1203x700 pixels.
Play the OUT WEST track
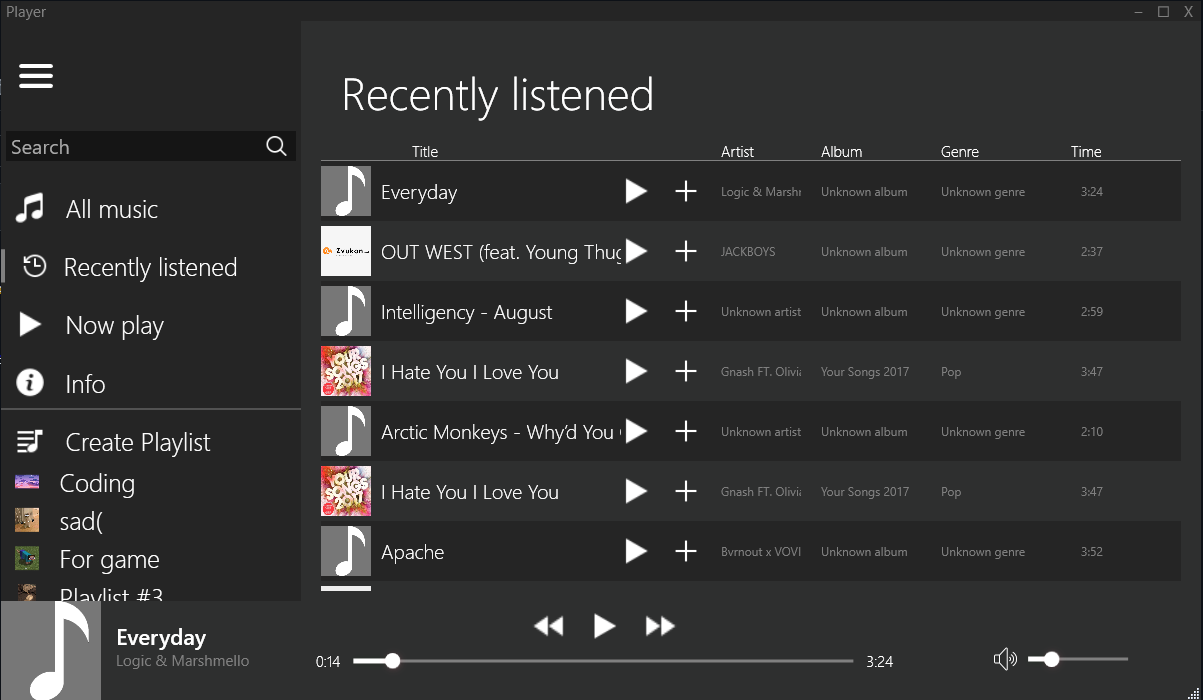[636, 251]
